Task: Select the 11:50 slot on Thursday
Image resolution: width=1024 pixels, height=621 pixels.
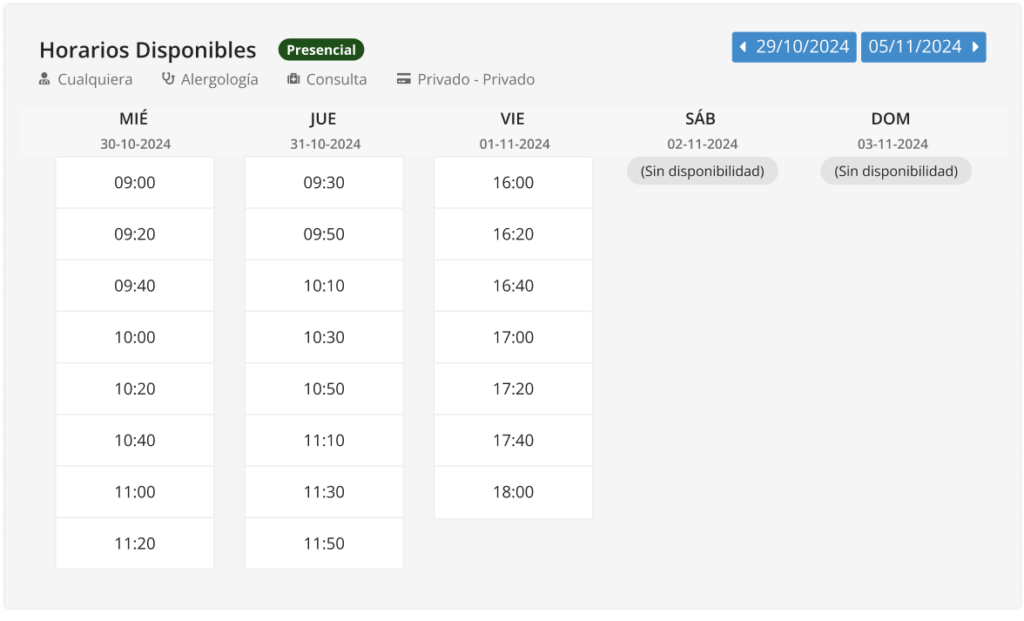Action: tap(324, 544)
